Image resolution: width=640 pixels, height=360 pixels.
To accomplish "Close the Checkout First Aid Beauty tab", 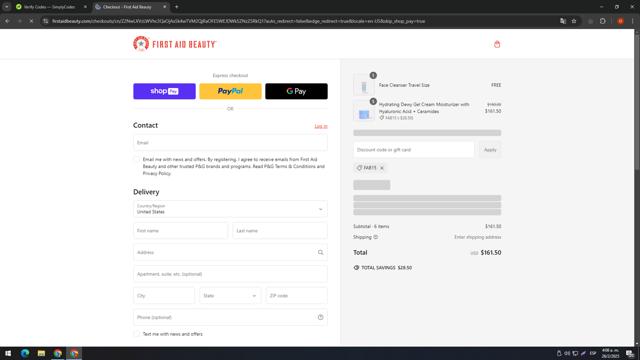I will point(164,7).
